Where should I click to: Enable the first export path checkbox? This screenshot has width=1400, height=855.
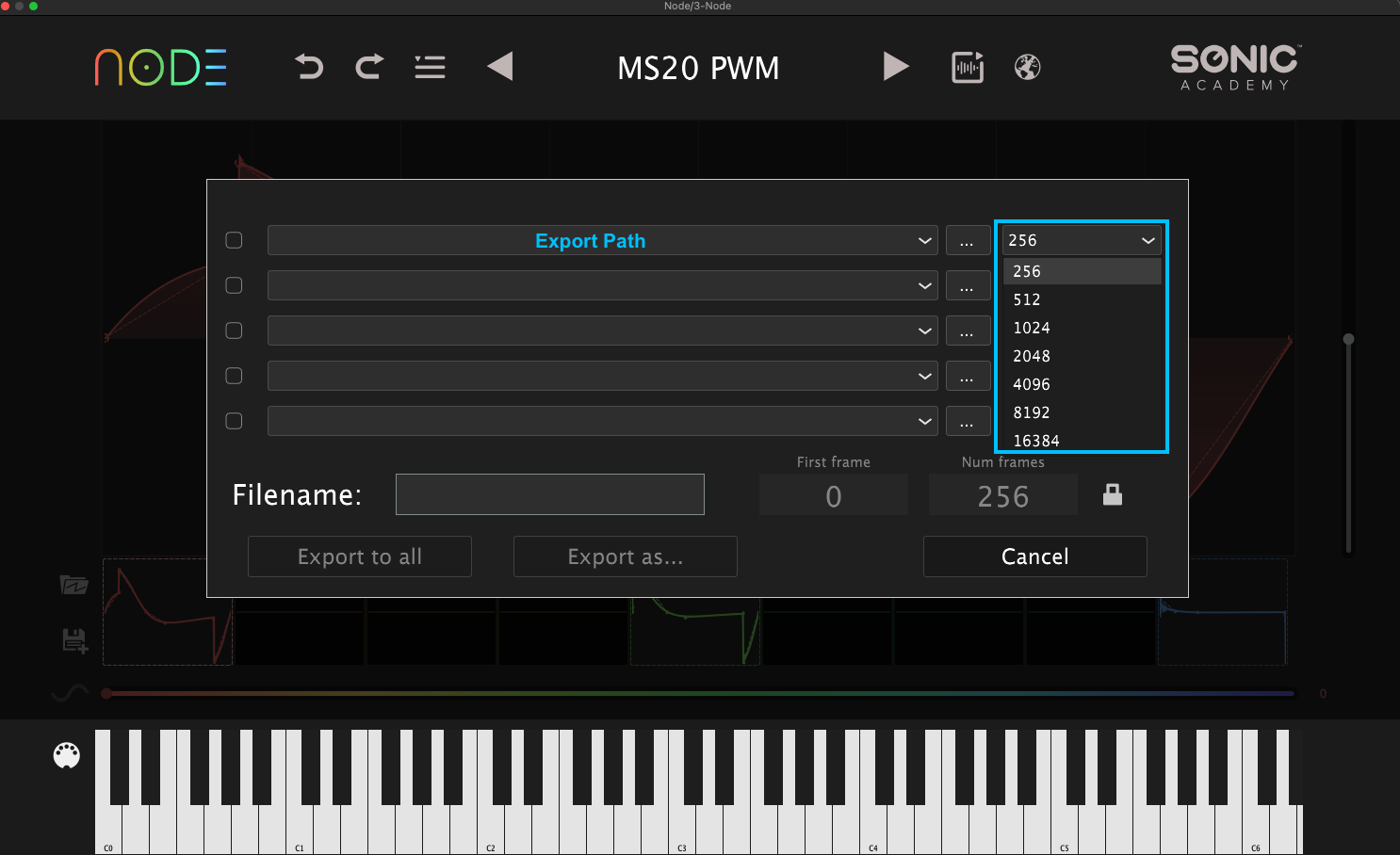[x=235, y=240]
